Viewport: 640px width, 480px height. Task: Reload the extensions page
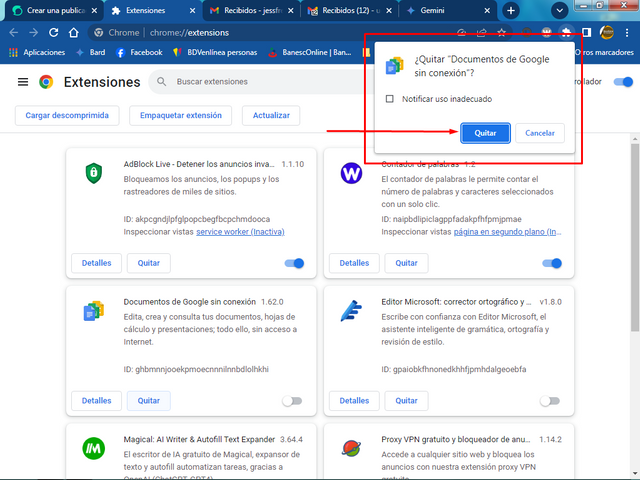(53, 33)
